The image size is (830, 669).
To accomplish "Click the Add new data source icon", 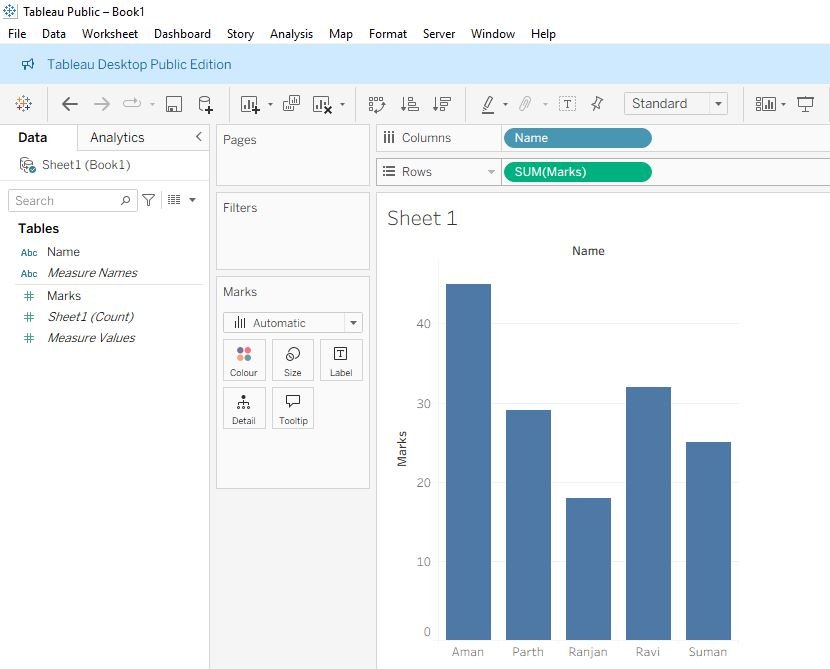I will 205,104.
